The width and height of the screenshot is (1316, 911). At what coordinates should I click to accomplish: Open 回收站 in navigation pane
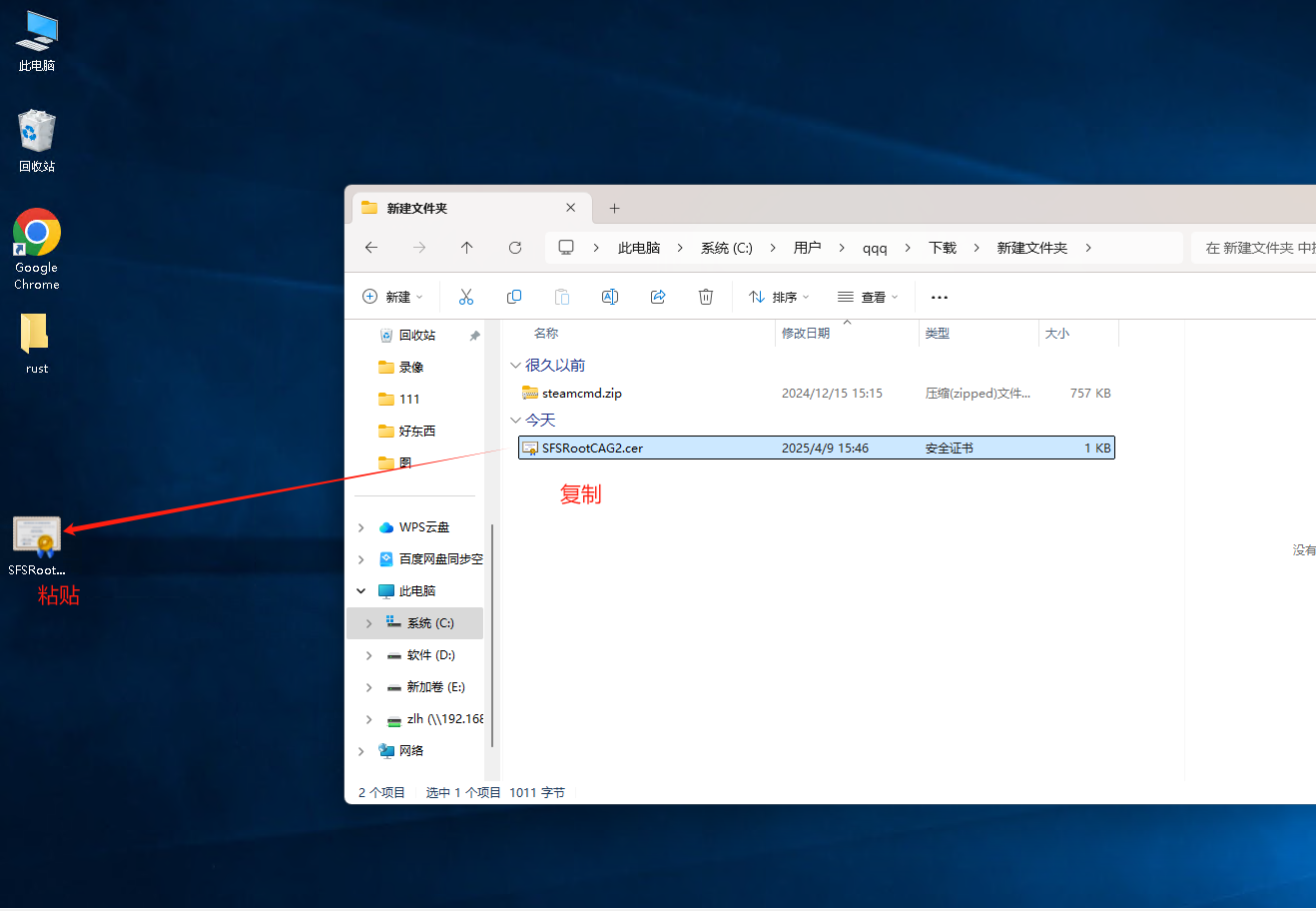(x=415, y=336)
